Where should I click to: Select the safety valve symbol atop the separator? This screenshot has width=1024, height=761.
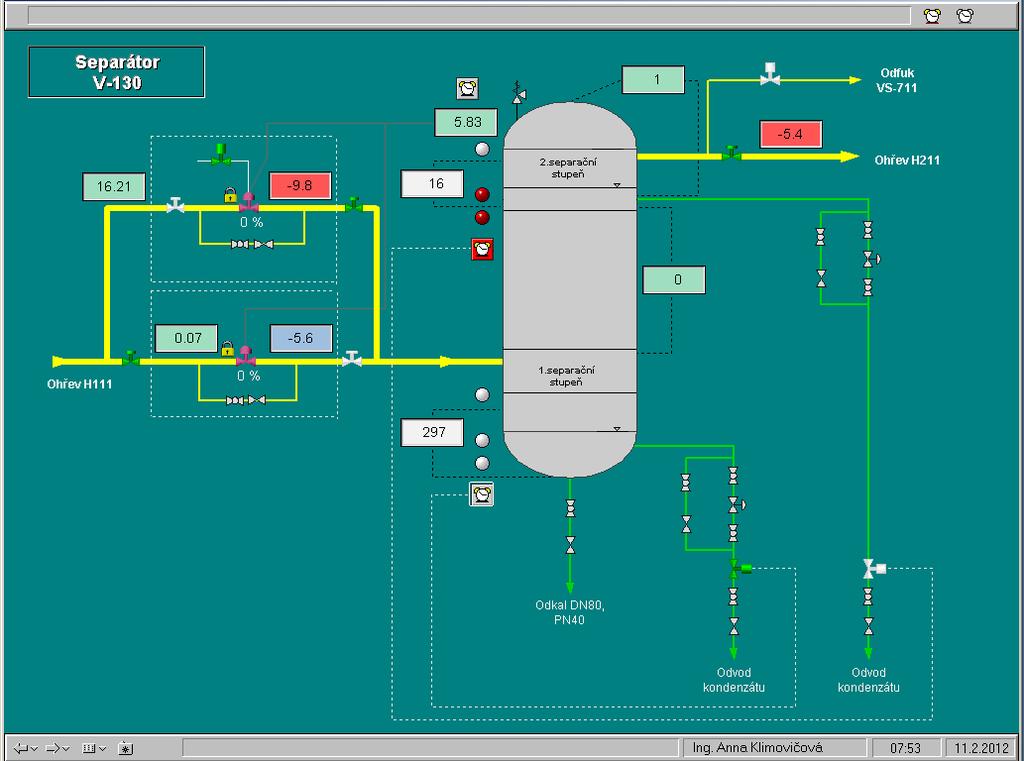point(519,93)
